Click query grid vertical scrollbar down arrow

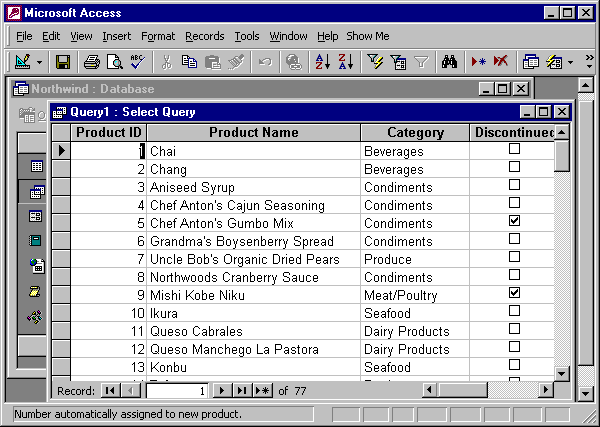(x=561, y=374)
